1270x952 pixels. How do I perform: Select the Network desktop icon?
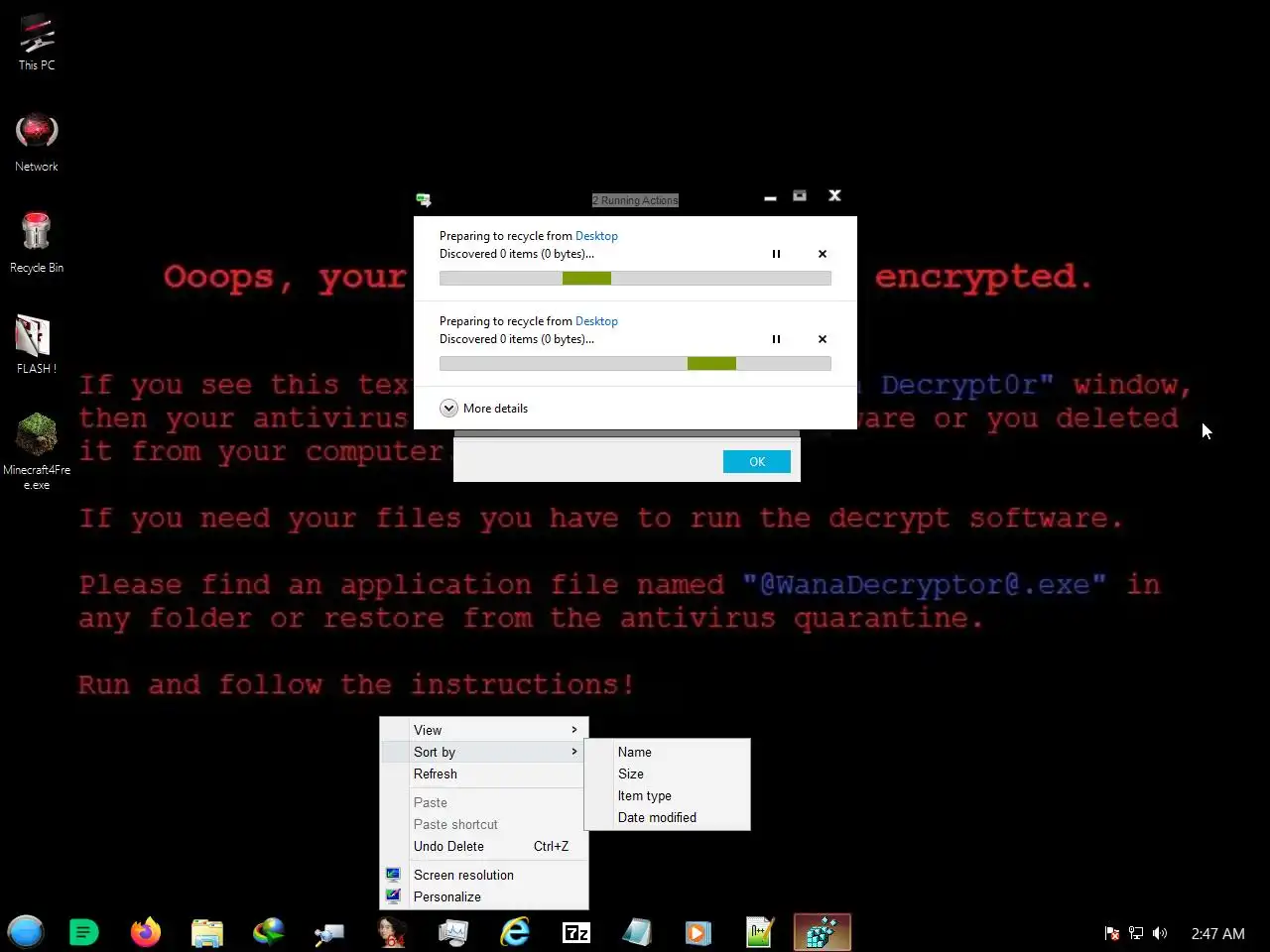point(37,143)
